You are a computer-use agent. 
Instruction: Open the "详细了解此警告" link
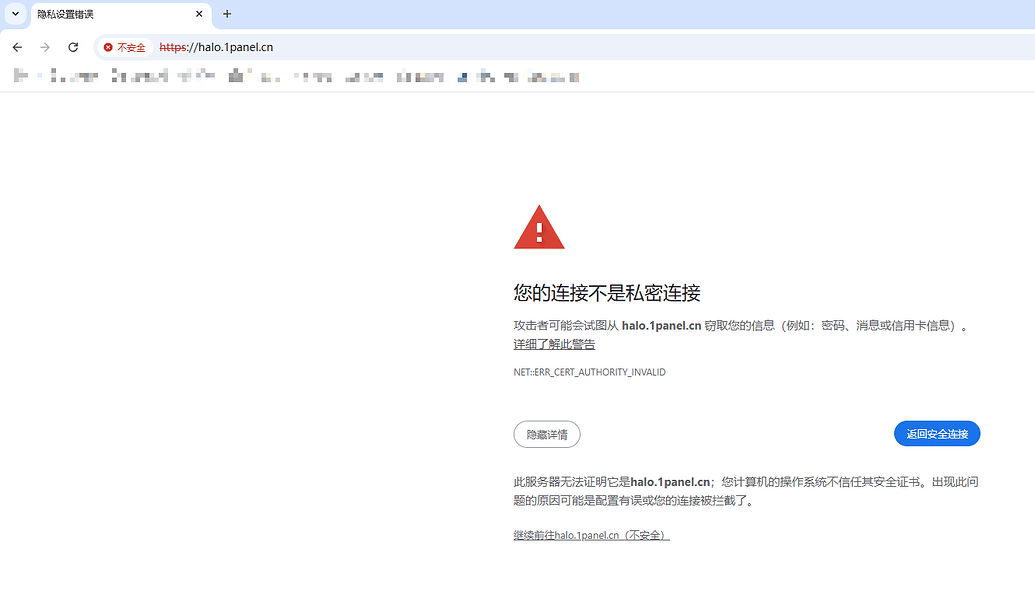pos(553,343)
